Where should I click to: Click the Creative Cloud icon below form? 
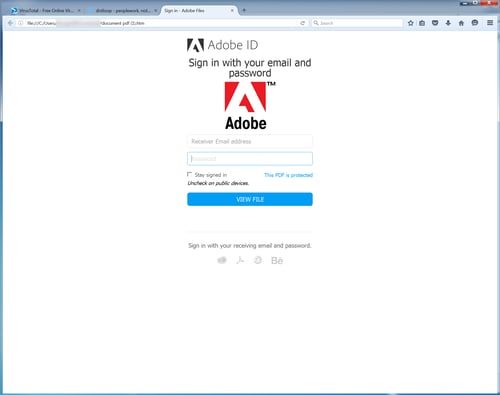(222, 260)
